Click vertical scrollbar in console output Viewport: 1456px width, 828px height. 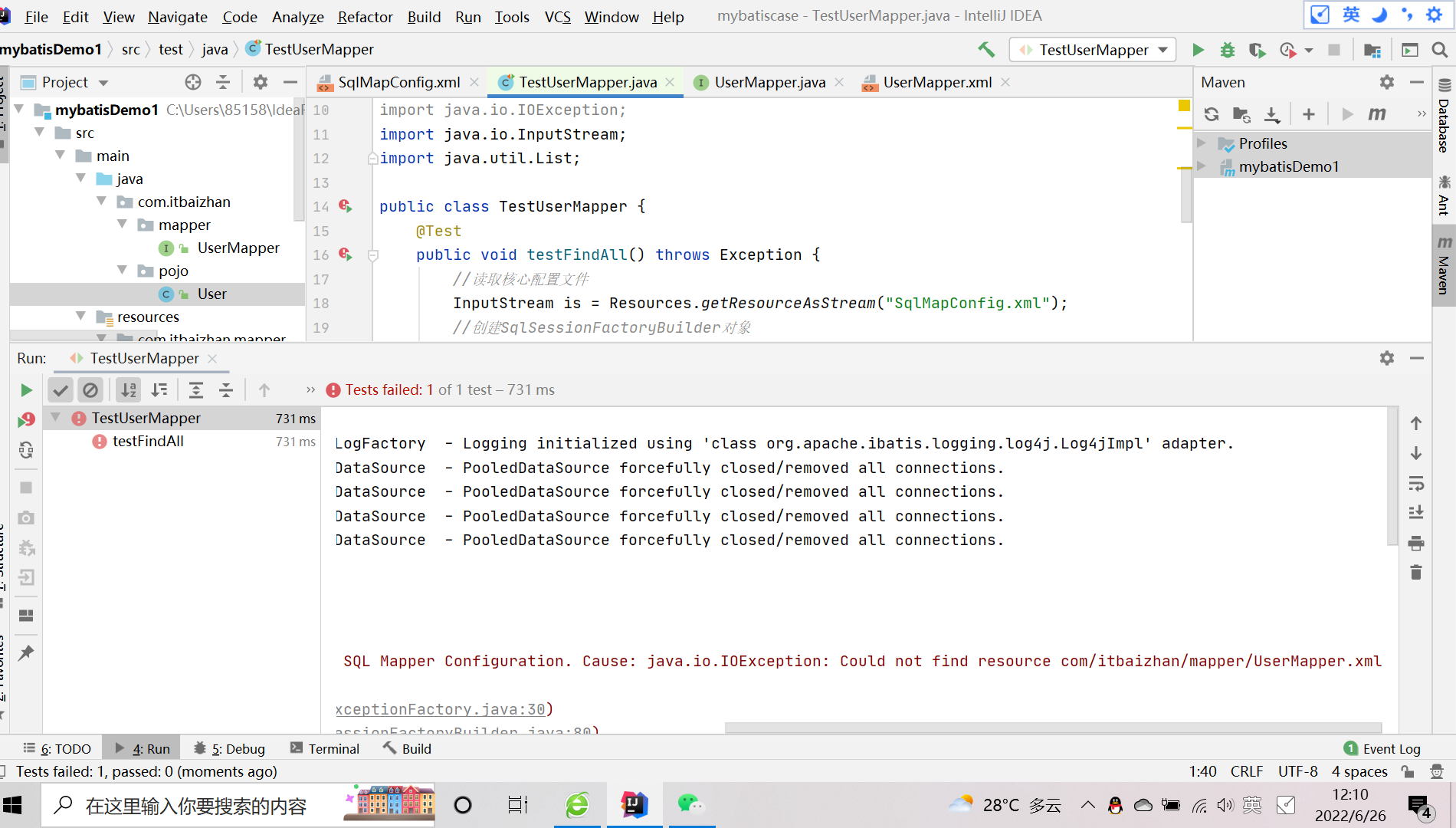tap(1392, 475)
